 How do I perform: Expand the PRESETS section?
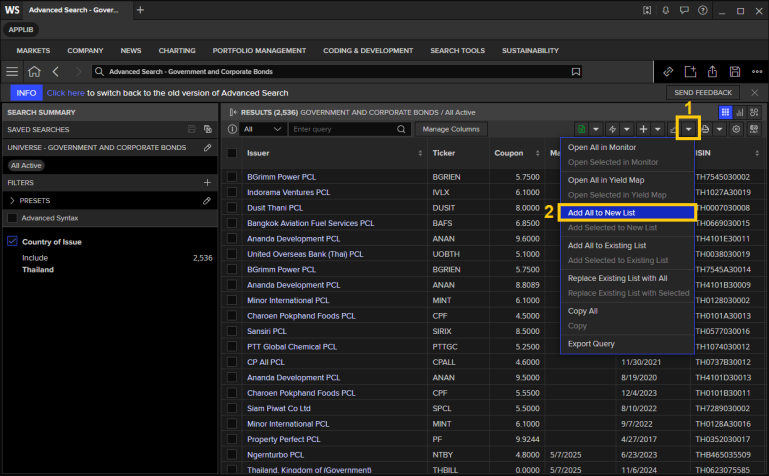coord(12,200)
